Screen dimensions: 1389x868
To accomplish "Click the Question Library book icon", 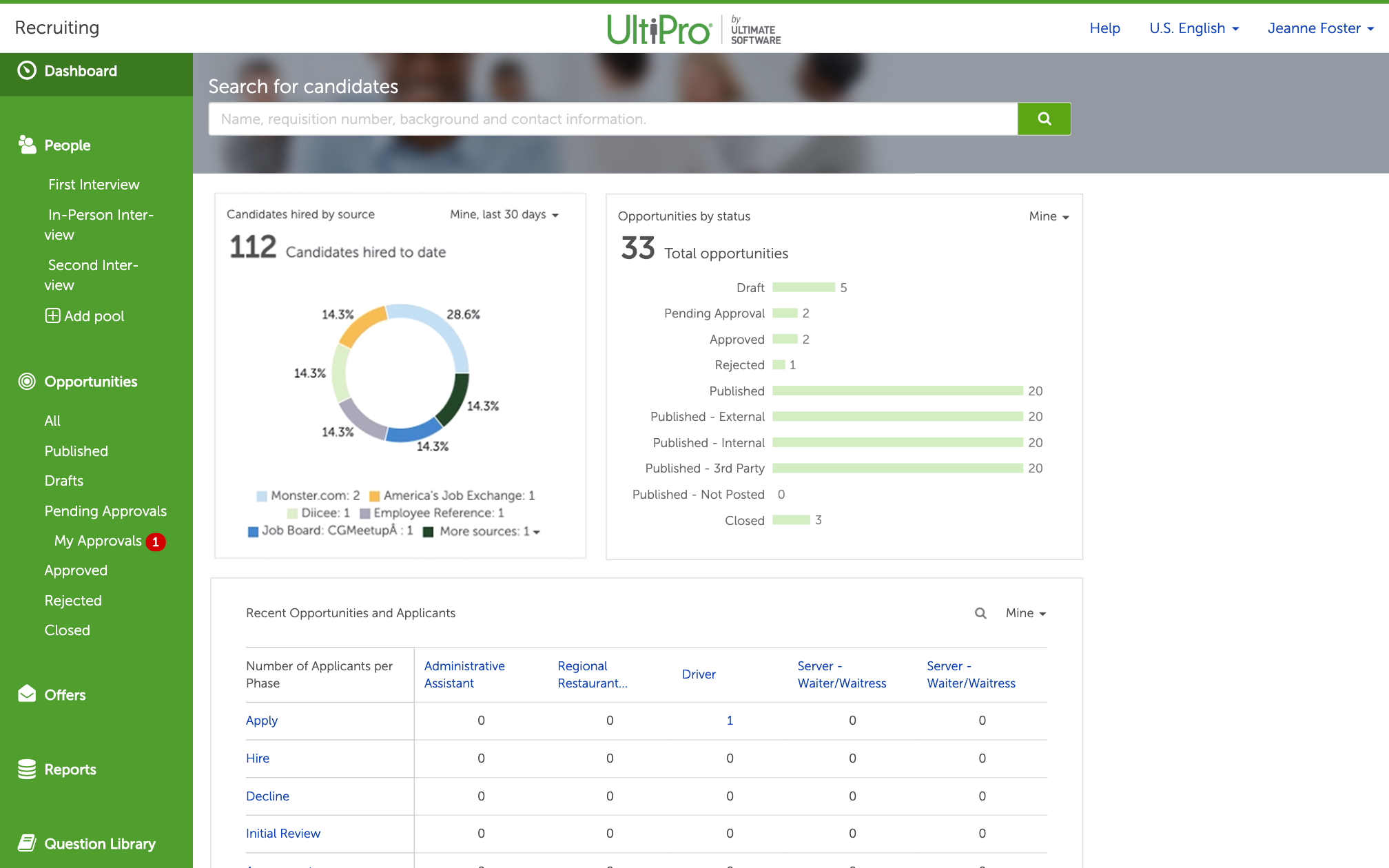I will tap(27, 843).
